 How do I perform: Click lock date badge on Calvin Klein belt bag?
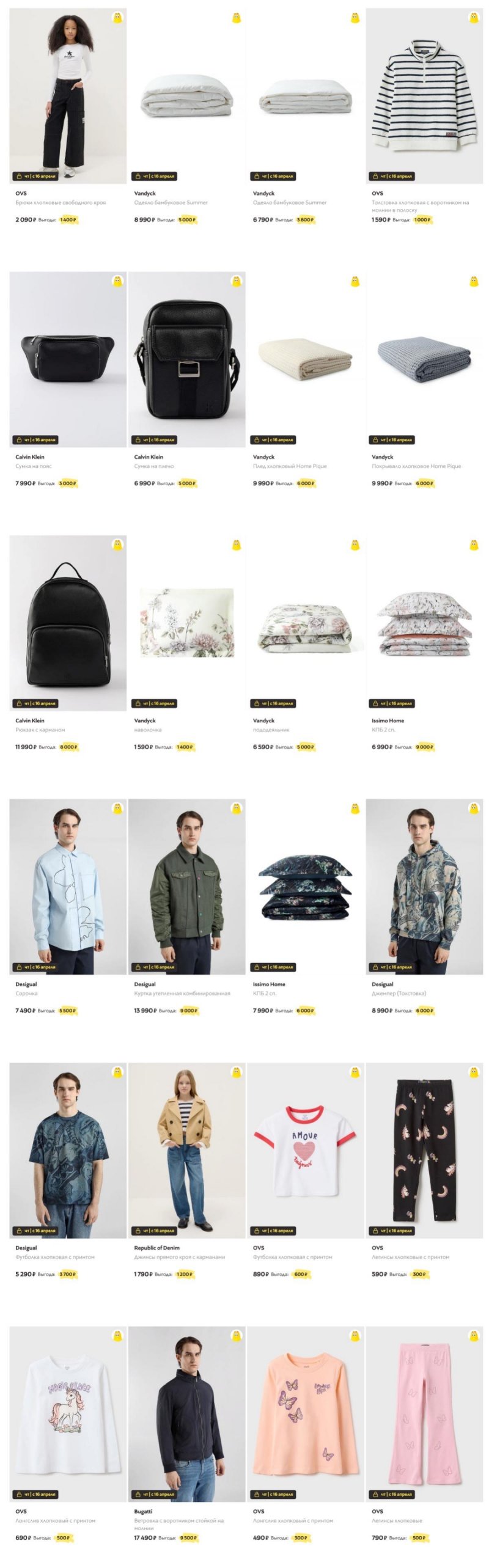35,439
